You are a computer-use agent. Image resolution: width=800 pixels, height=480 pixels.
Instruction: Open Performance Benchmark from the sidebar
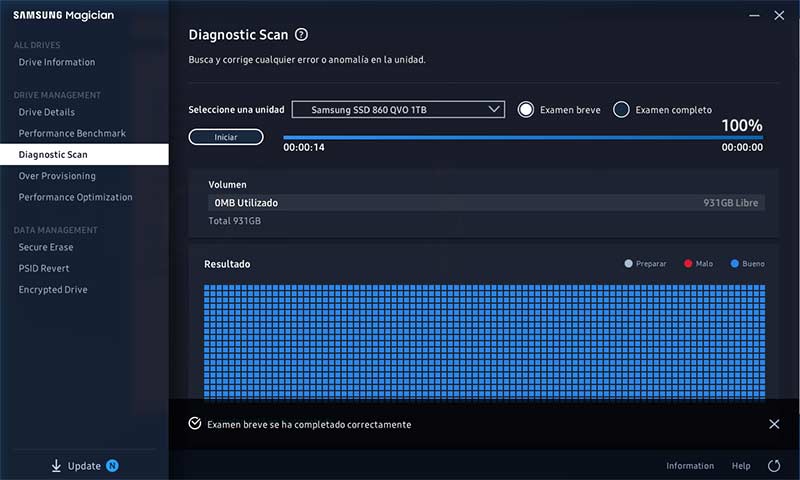pos(72,134)
